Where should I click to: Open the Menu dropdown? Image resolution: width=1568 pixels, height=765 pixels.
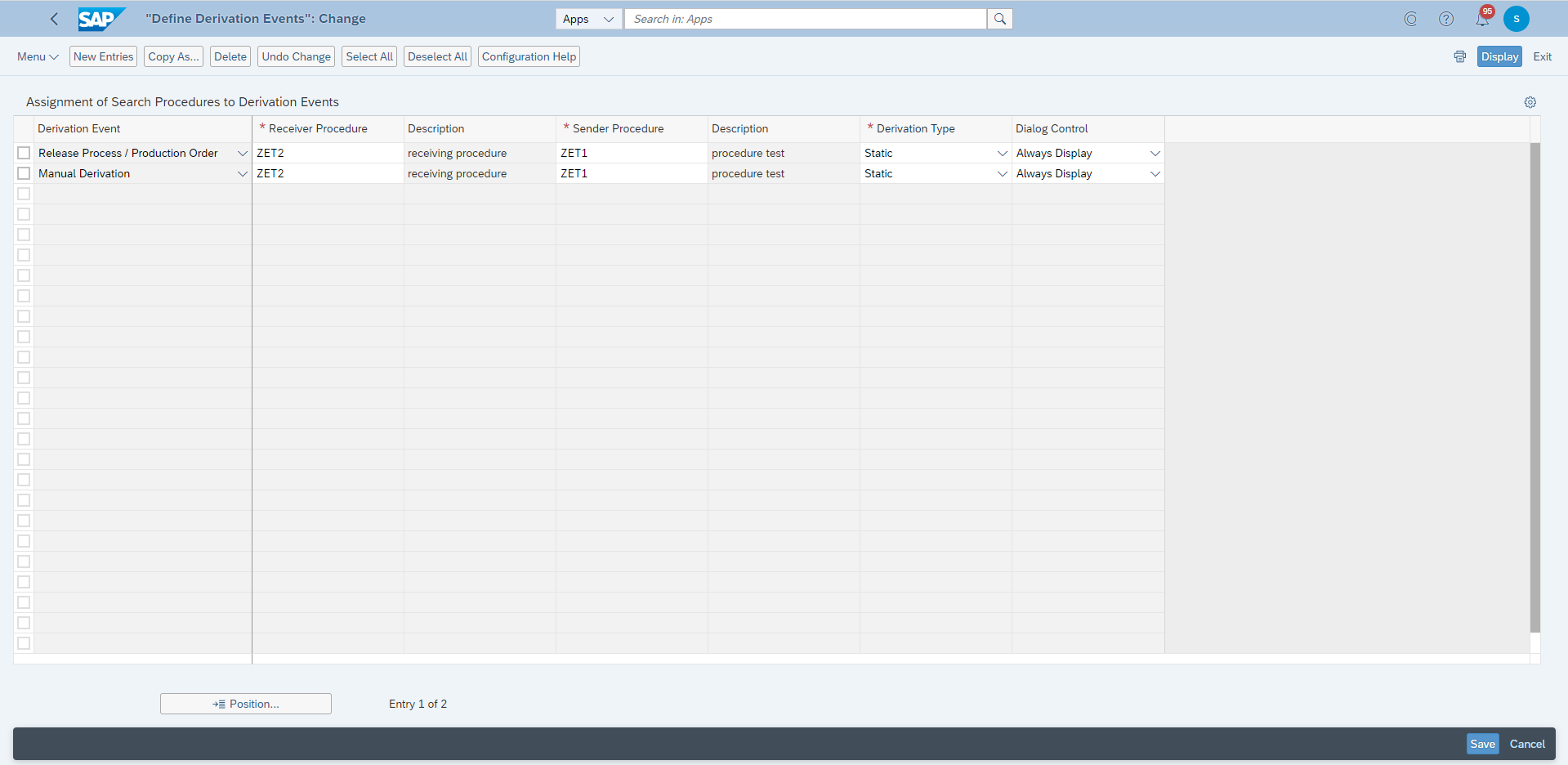(x=38, y=56)
